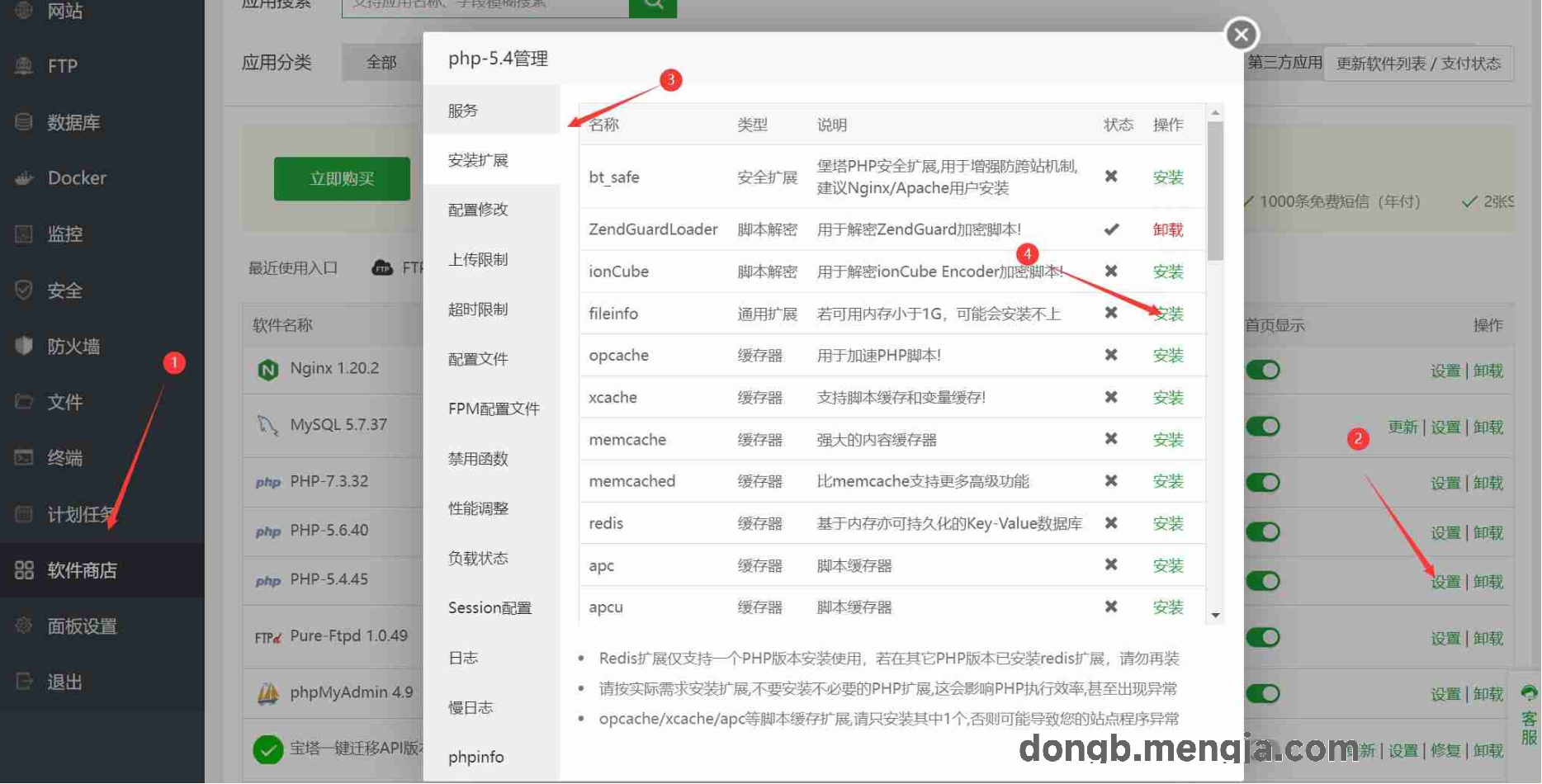Click the php icon beside PHP-5.4.45
Screen dimensions: 1542x784
(x=267, y=581)
